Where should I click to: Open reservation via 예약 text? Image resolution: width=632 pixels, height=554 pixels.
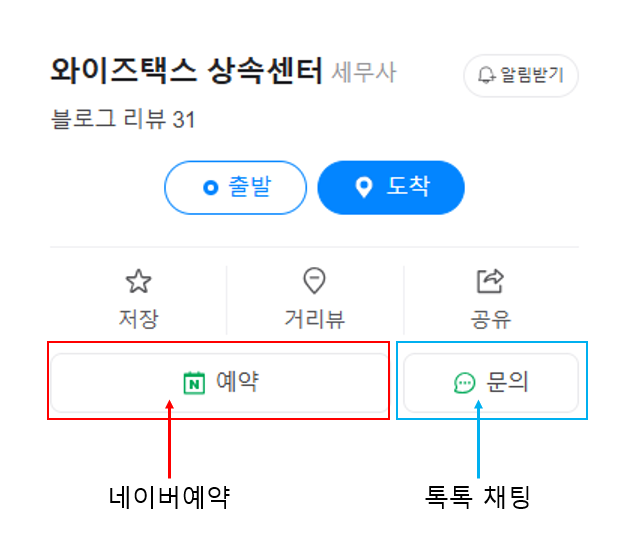tap(237, 381)
